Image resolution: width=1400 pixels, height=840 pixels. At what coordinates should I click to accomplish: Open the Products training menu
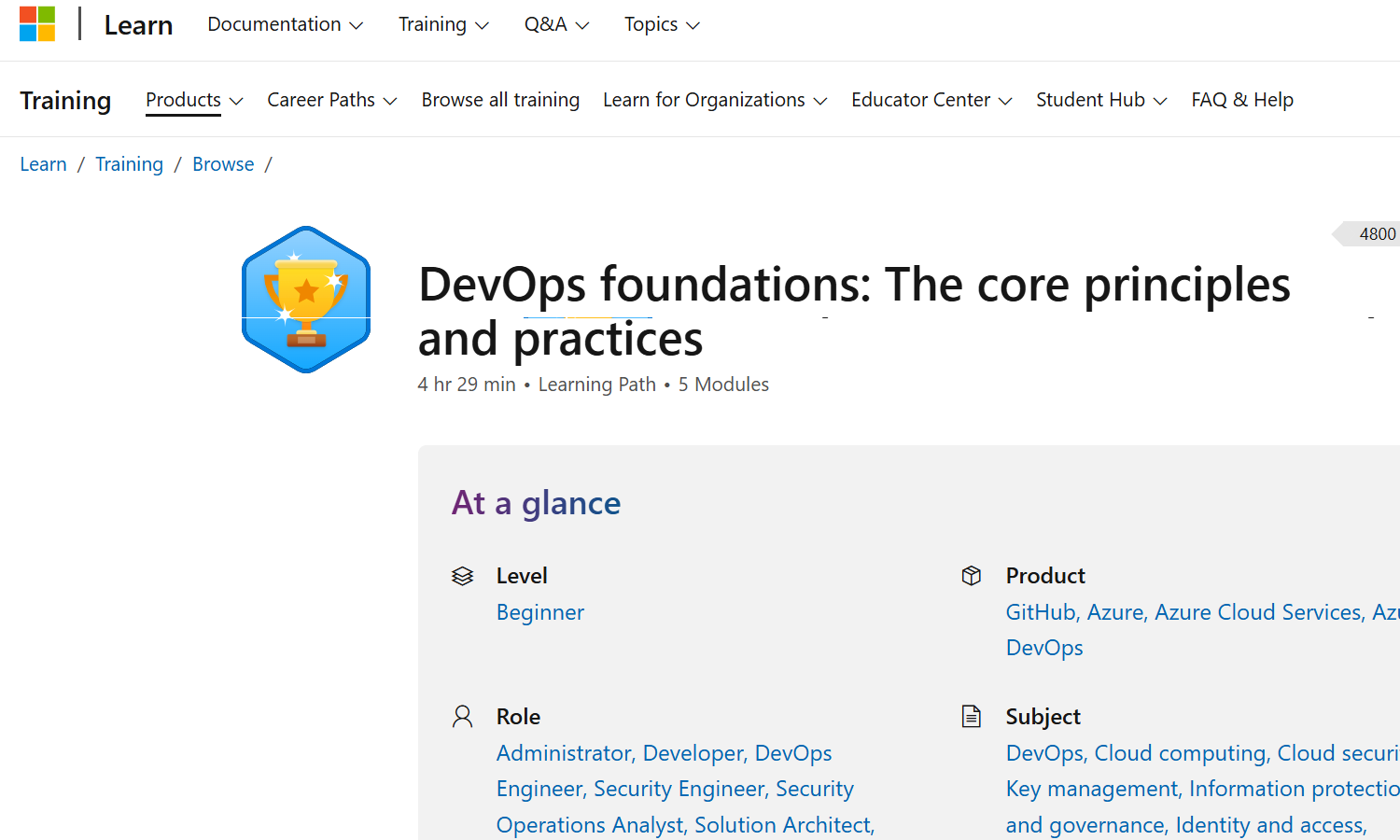coord(194,100)
